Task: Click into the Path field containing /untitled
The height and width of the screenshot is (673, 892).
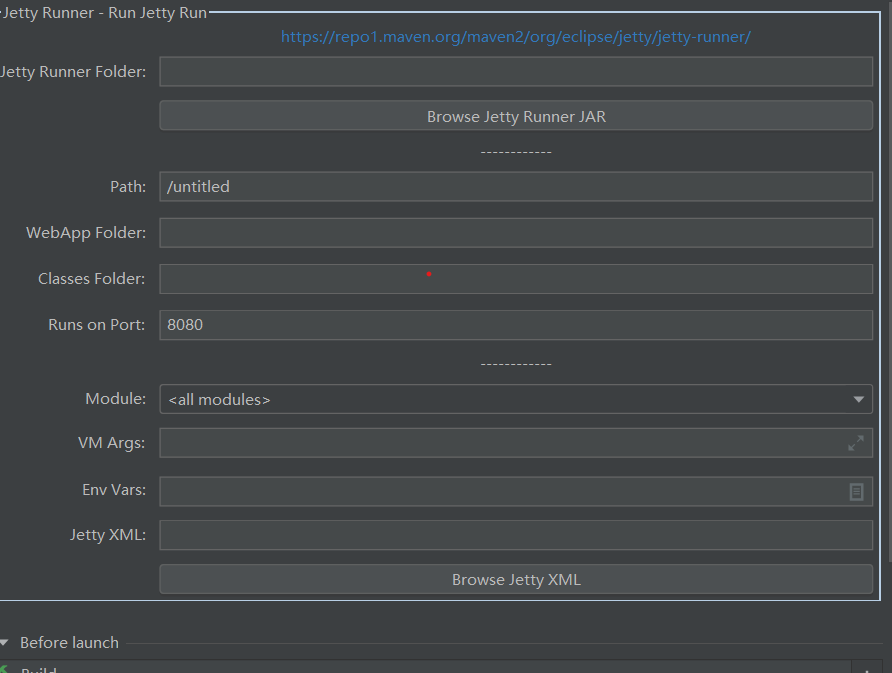Action: click(x=516, y=186)
